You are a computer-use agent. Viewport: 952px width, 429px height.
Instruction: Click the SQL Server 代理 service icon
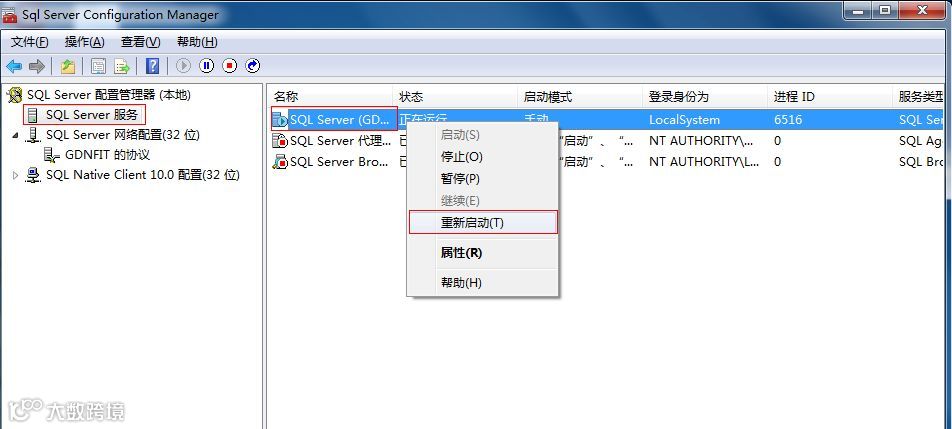(x=280, y=141)
